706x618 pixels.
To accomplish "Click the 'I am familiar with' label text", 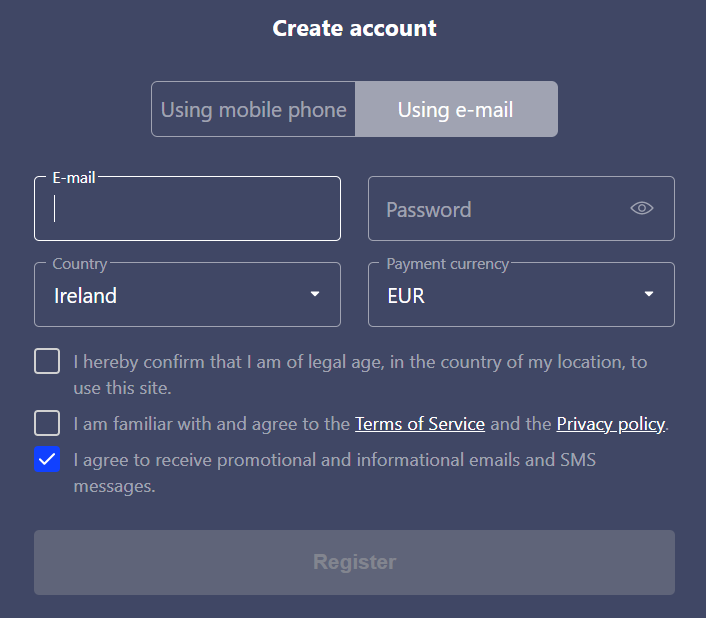I will [x=212, y=424].
